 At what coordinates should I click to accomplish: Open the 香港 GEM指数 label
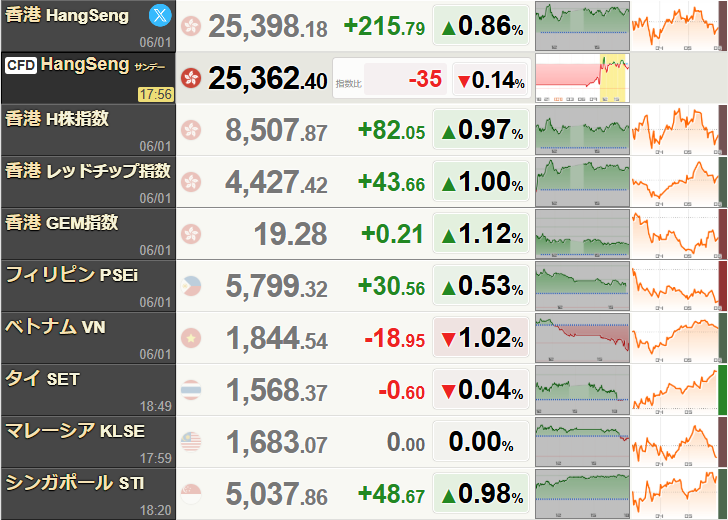point(62,223)
